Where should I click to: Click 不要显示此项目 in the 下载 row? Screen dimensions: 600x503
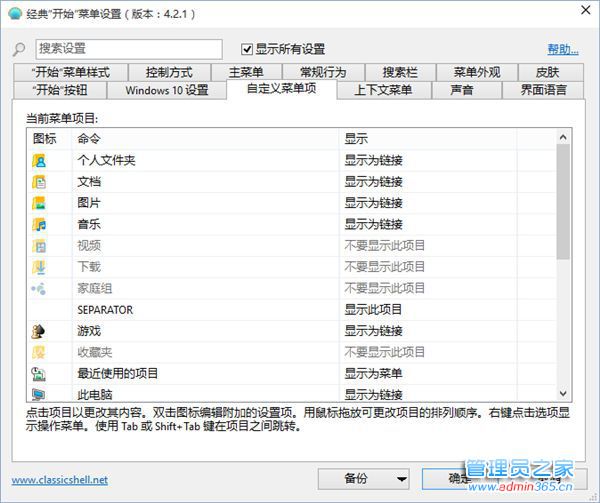pyautogui.click(x=385, y=267)
